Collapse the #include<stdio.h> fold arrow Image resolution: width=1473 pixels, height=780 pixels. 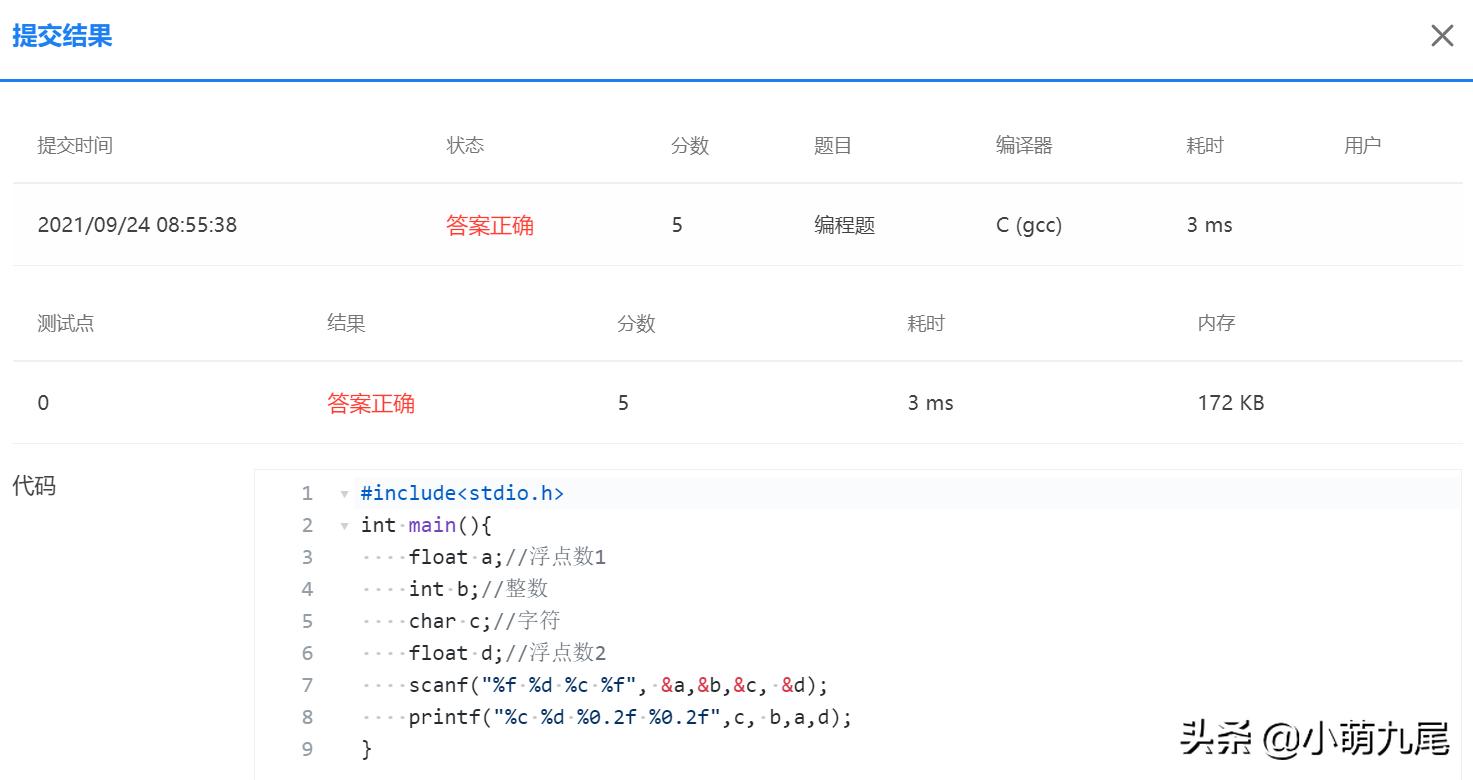[344, 493]
